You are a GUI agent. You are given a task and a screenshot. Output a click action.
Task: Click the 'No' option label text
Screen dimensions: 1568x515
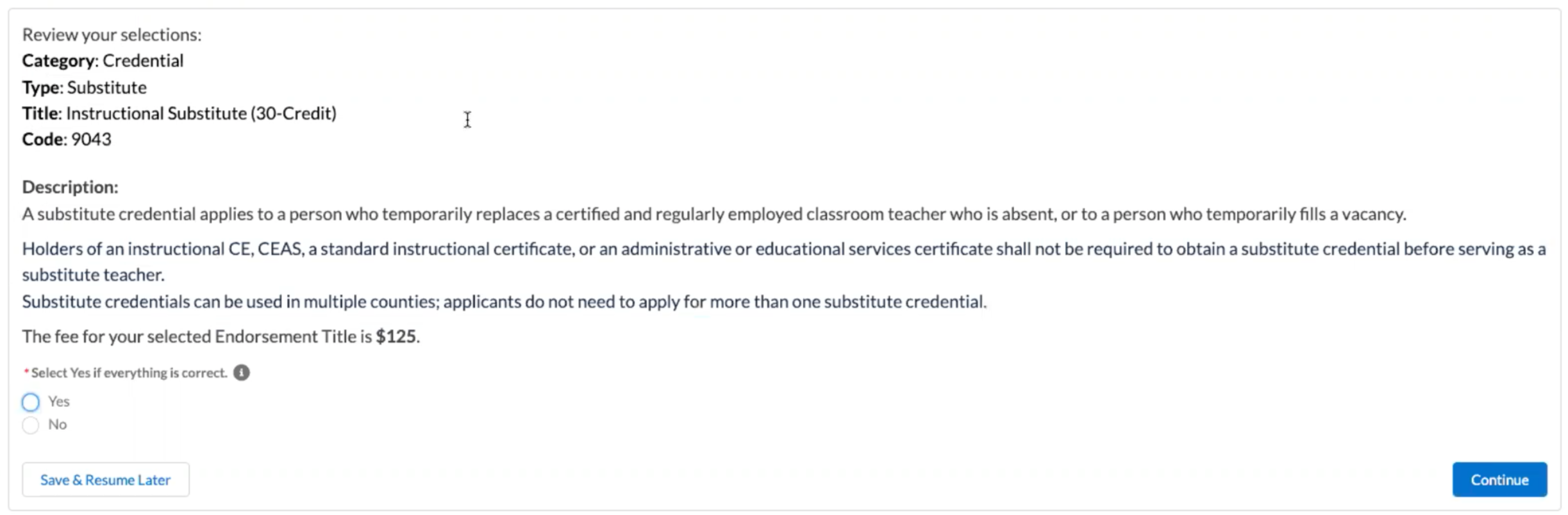(57, 425)
